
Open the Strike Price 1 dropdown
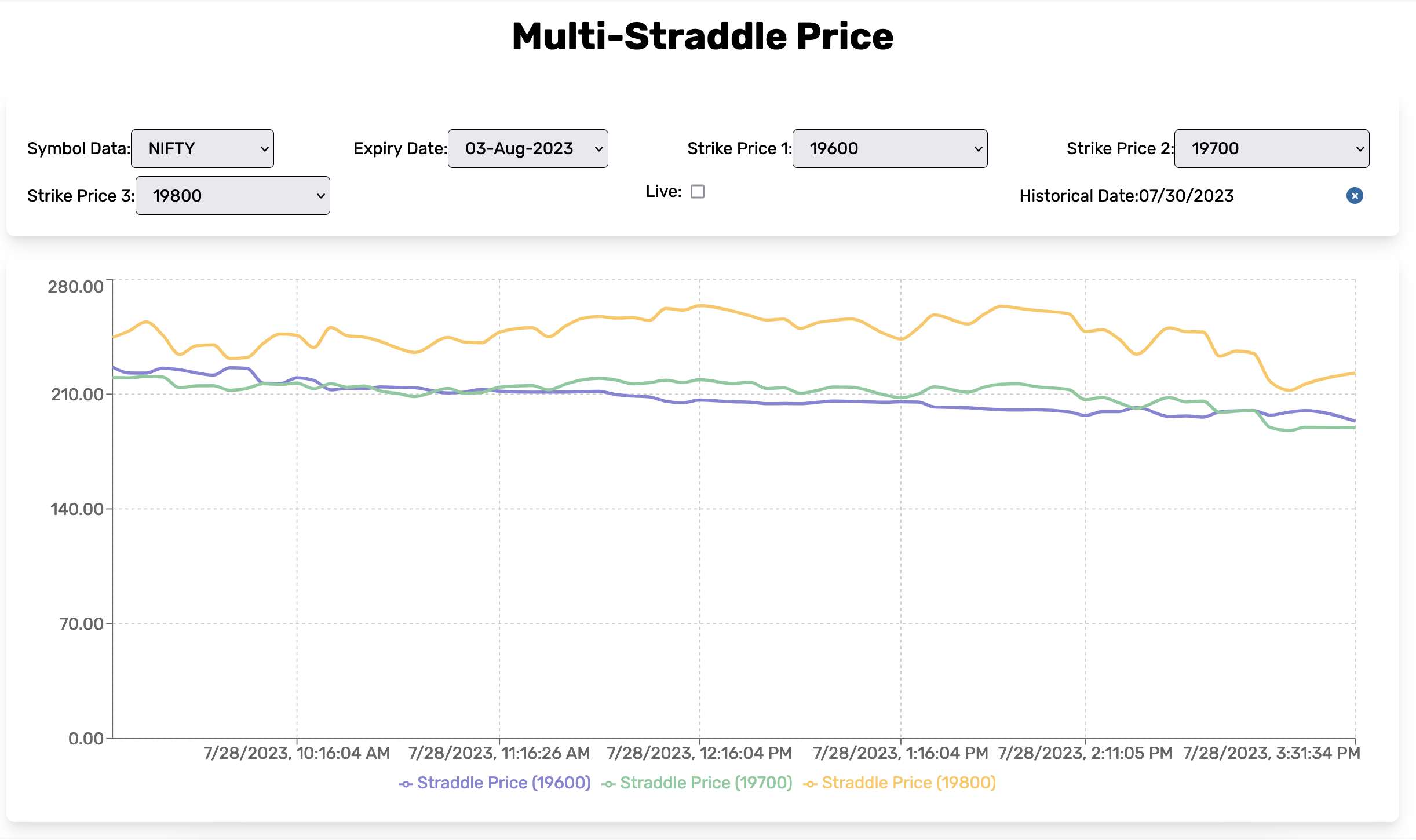[x=890, y=149]
